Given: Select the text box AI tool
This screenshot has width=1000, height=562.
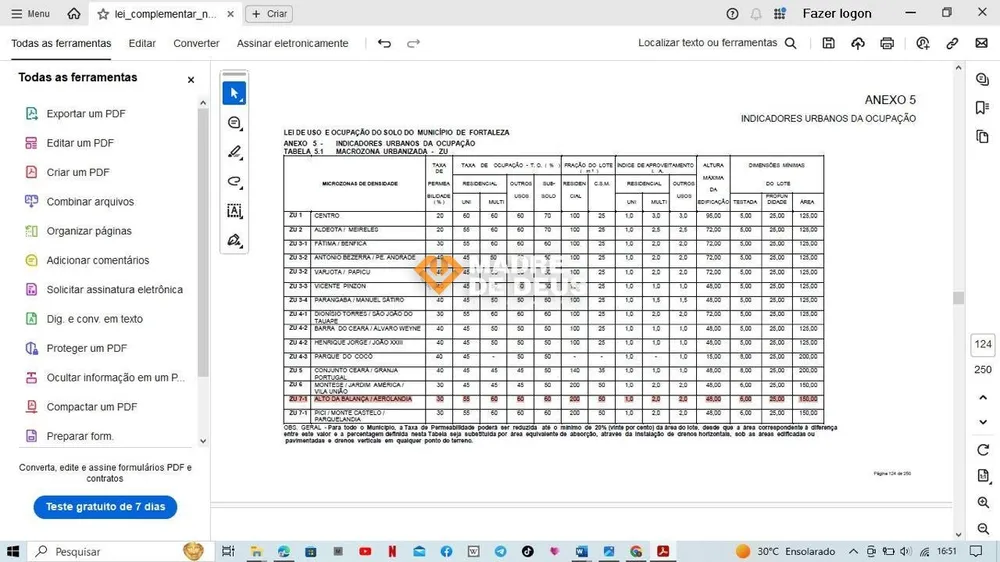Looking at the screenshot, I should click(234, 211).
